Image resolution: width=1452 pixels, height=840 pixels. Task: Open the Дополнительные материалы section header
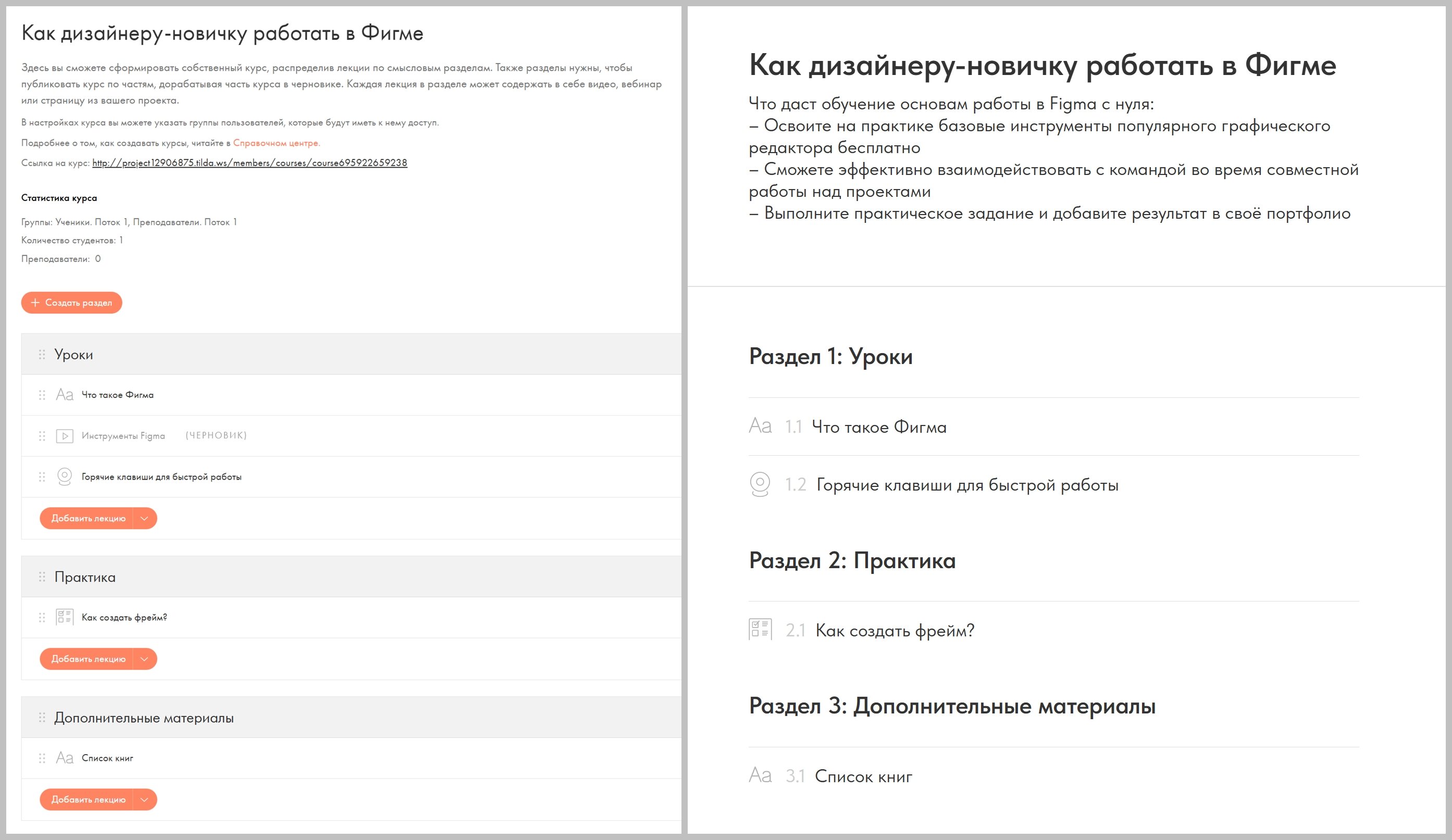pyautogui.click(x=144, y=718)
